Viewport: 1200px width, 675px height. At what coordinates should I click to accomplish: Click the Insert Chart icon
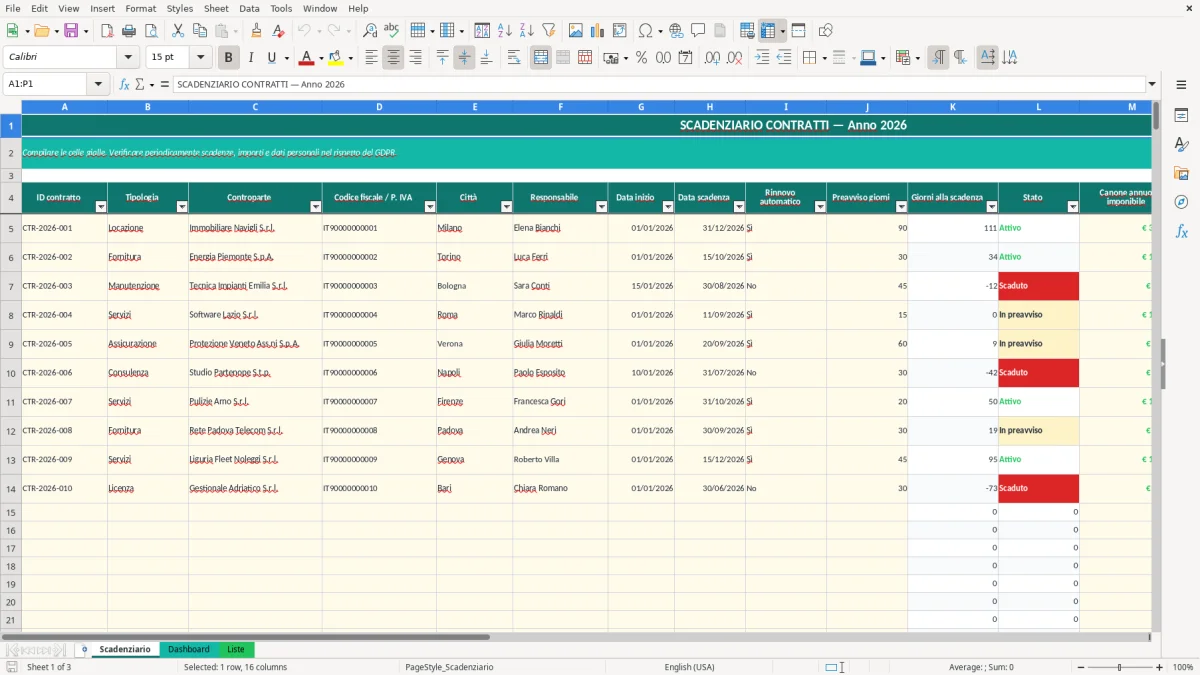598,31
